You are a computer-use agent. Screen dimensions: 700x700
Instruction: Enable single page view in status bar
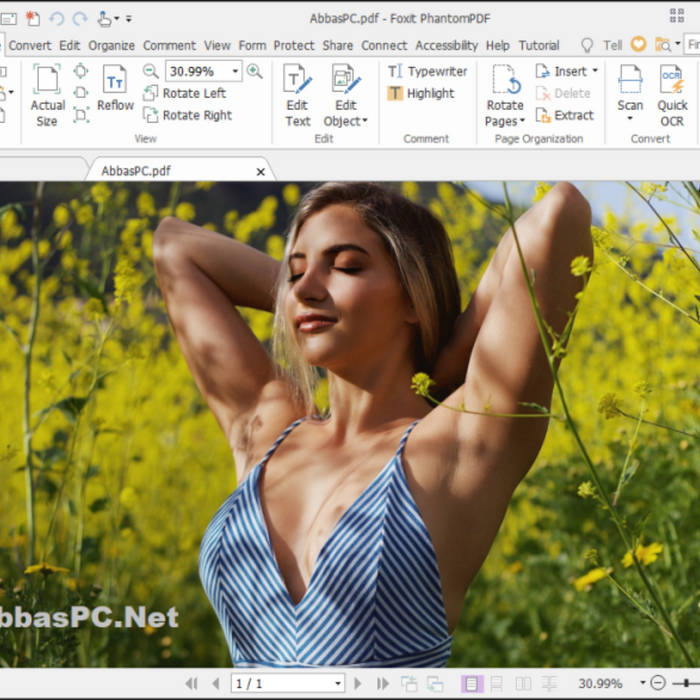470,684
